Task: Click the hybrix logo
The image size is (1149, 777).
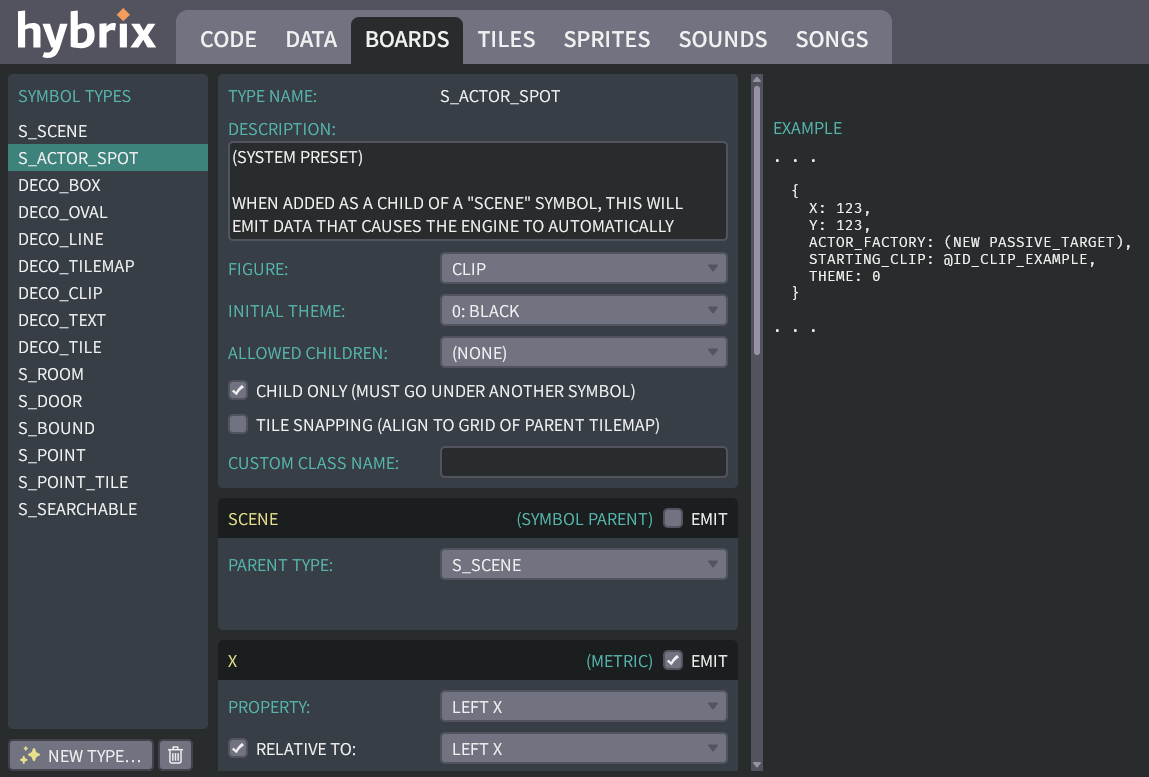Action: [85, 32]
